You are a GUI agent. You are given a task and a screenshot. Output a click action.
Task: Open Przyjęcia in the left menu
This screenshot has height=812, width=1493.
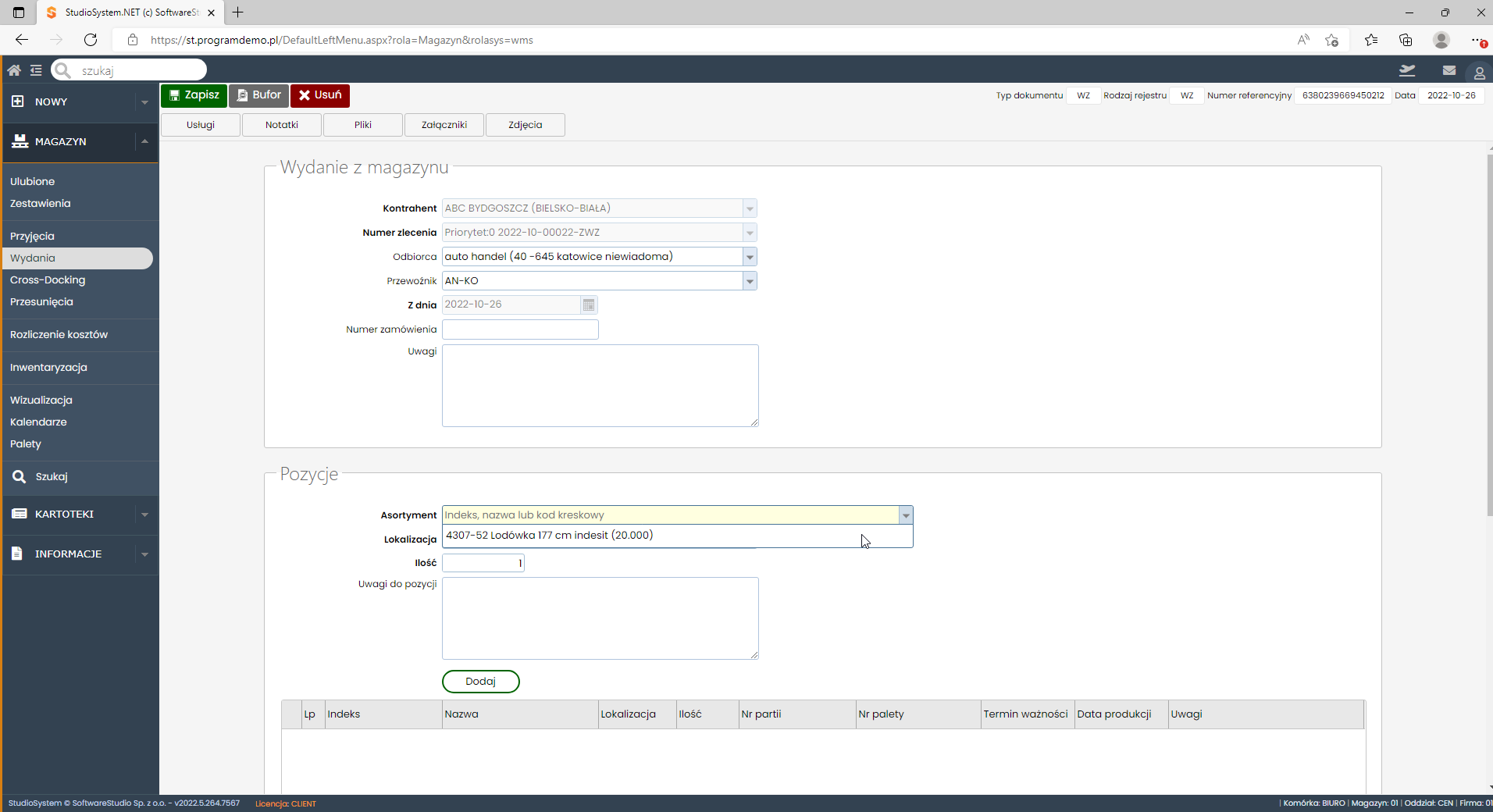point(32,237)
